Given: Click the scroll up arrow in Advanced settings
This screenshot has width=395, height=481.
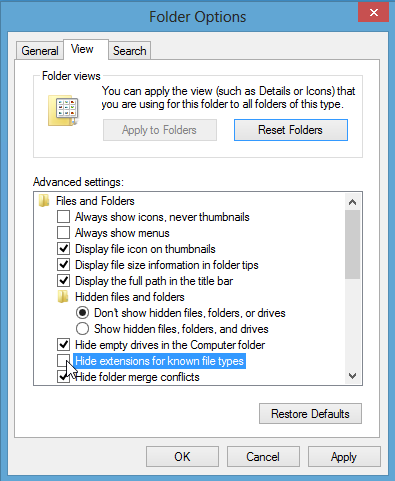Looking at the screenshot, I should tap(353, 202).
